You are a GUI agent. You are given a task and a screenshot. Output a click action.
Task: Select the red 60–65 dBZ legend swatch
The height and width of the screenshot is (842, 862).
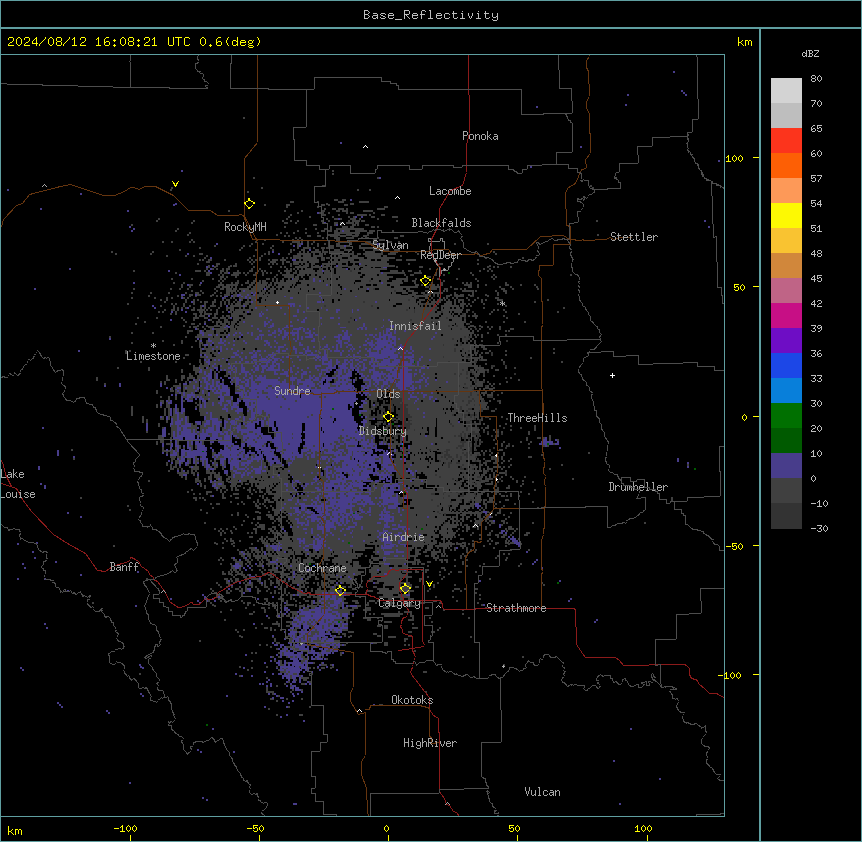pyautogui.click(x=786, y=141)
